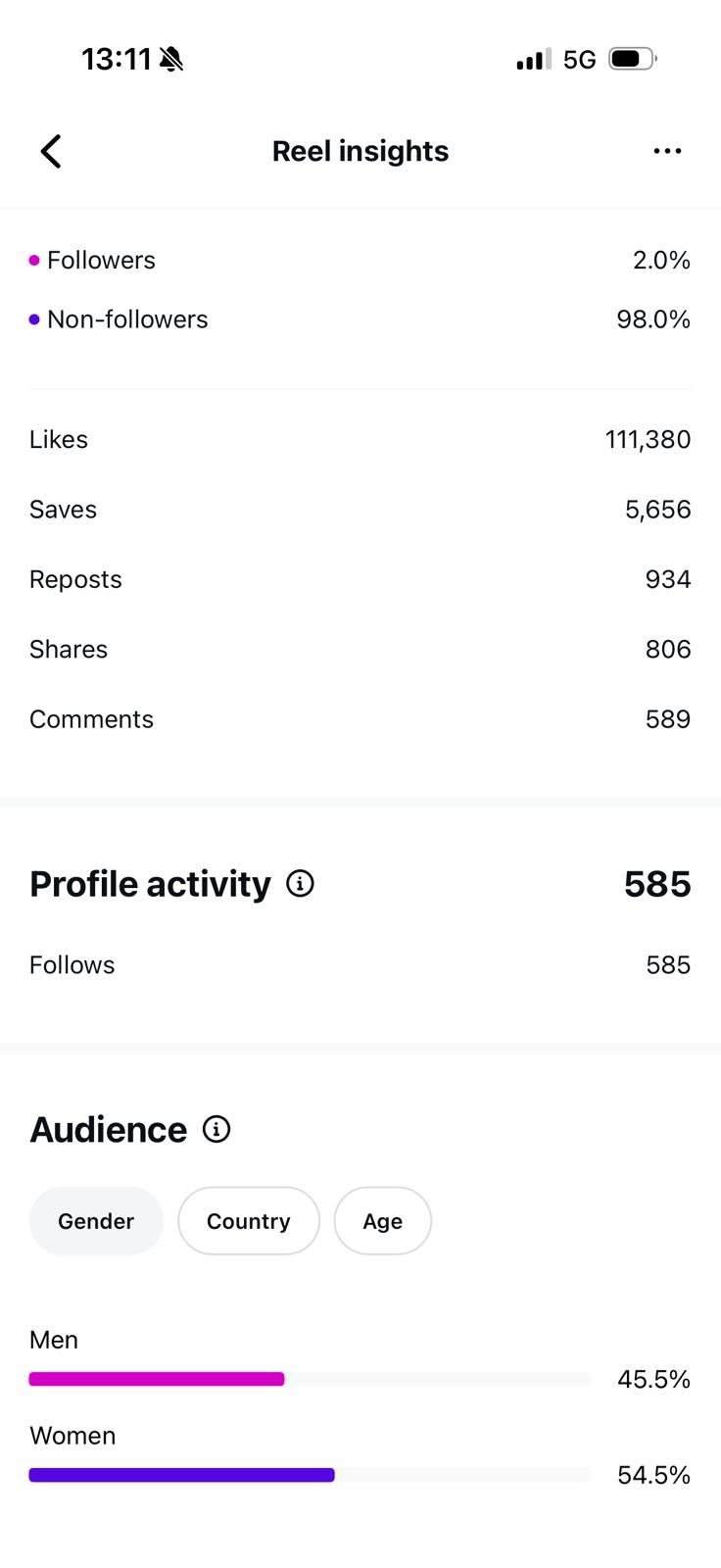Tap the Comments row label

coord(92,719)
